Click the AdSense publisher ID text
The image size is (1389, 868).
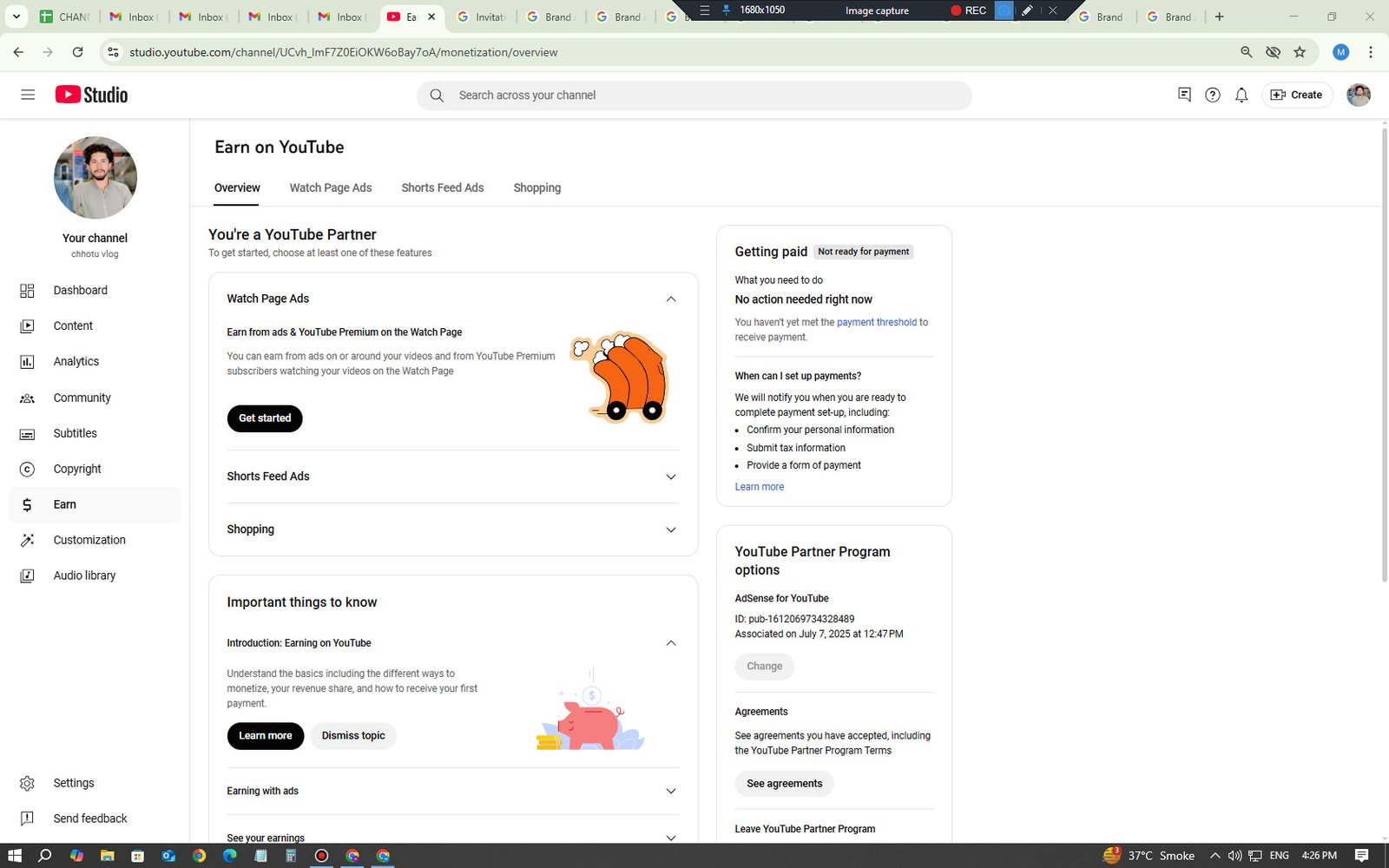pos(794,619)
